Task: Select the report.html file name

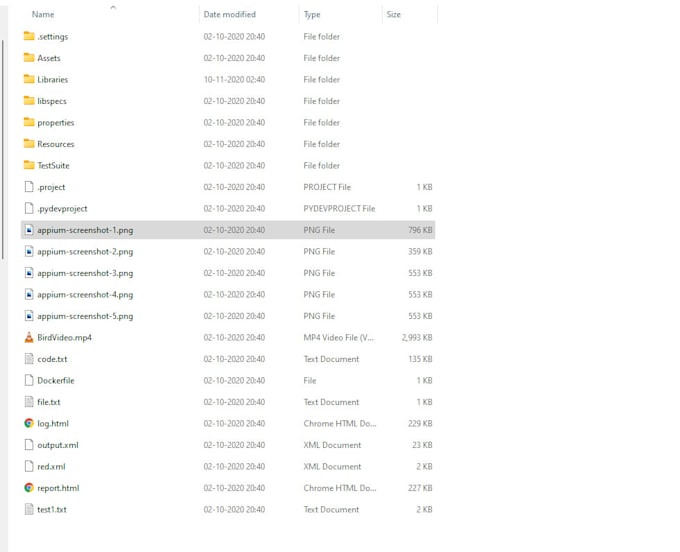Action: [58, 488]
